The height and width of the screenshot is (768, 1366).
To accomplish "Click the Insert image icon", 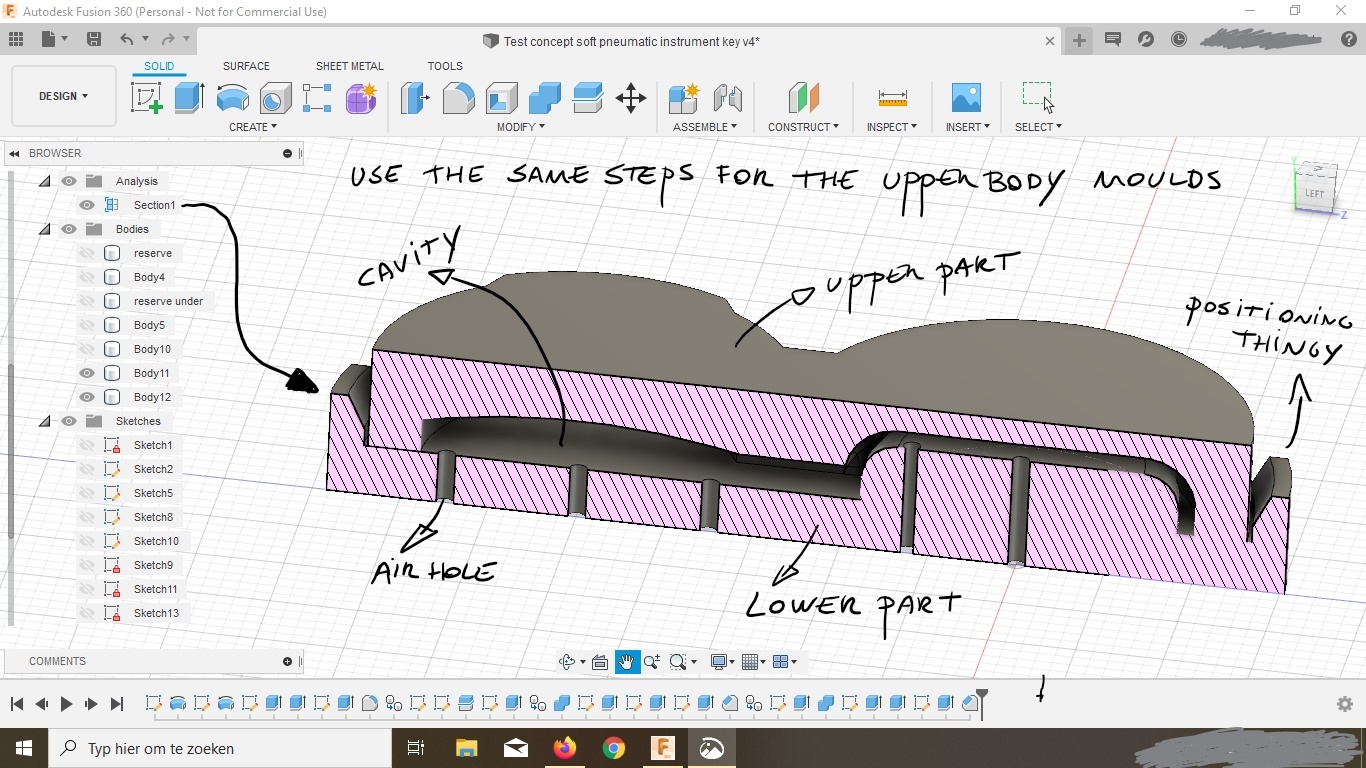I will (x=966, y=98).
